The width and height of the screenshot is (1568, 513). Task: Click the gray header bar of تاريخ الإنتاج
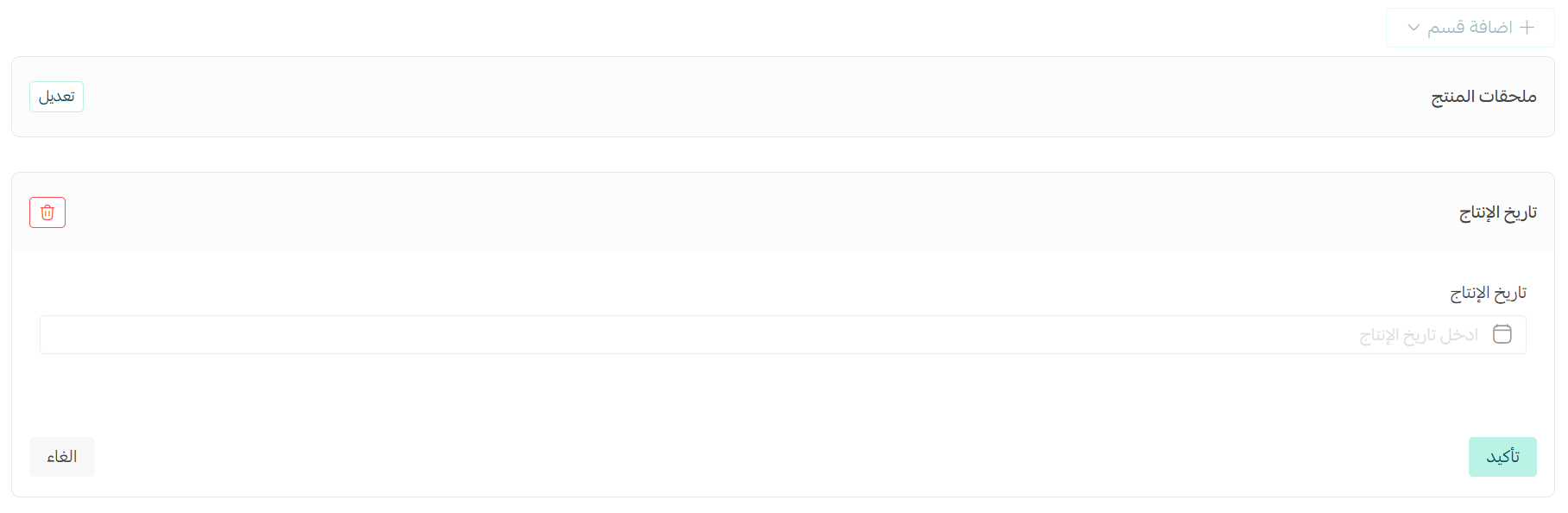(783, 212)
